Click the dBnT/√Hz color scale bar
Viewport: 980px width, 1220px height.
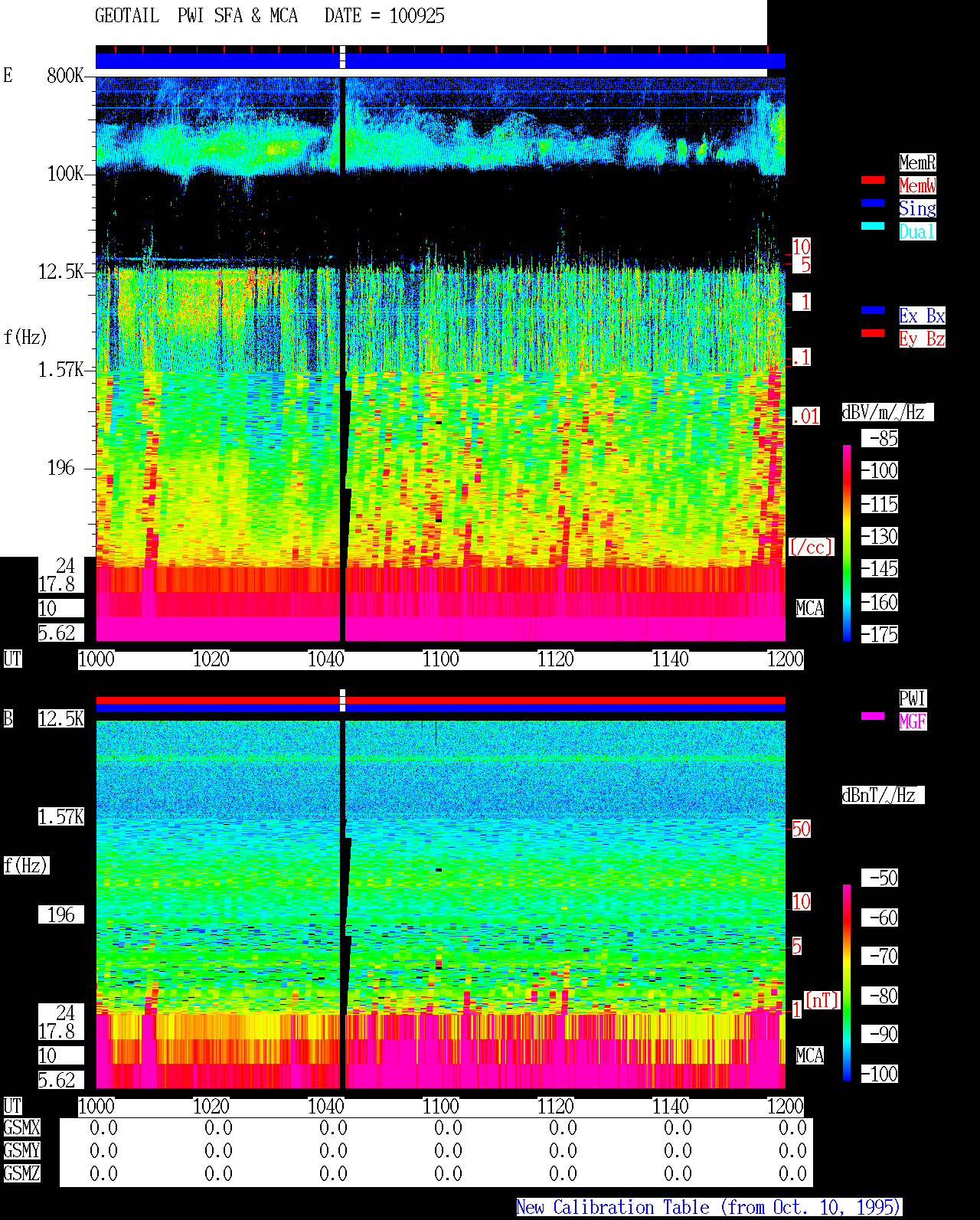[847, 983]
